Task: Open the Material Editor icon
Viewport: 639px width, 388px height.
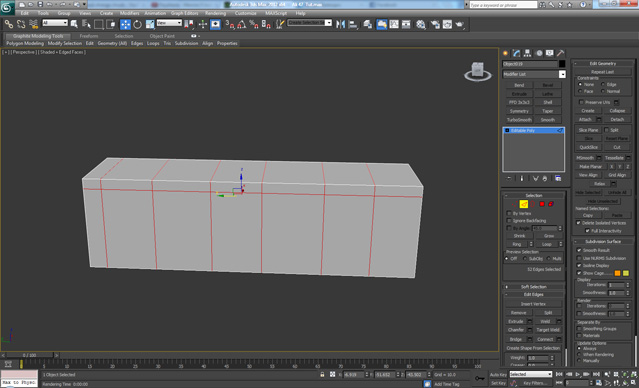Action: 421,24
